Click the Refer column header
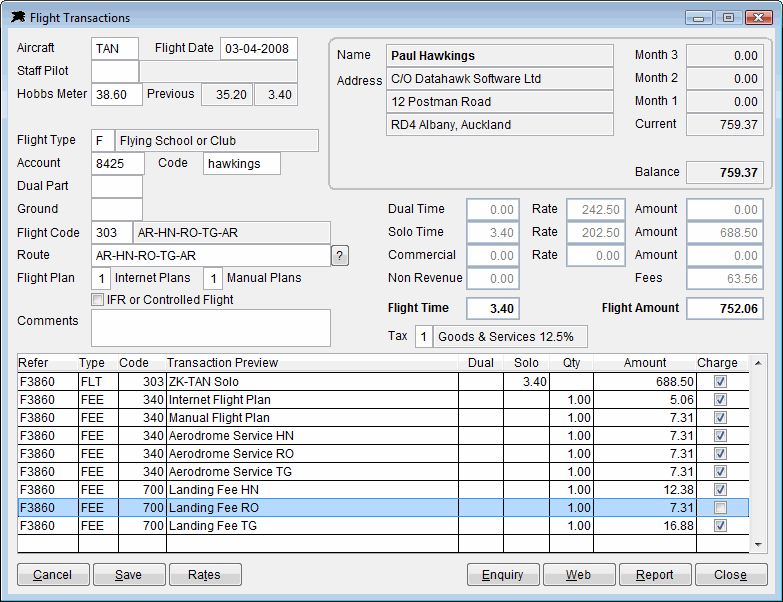The height and width of the screenshot is (602, 783). (x=48, y=363)
